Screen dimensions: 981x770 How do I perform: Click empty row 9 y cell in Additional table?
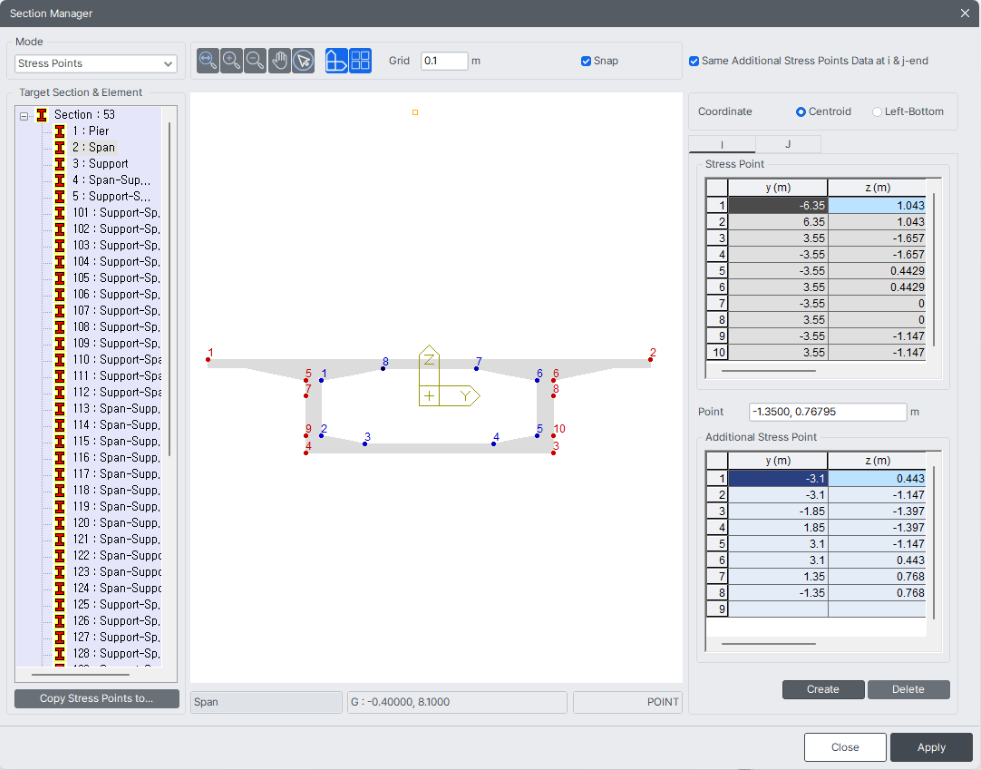[x=778, y=609]
